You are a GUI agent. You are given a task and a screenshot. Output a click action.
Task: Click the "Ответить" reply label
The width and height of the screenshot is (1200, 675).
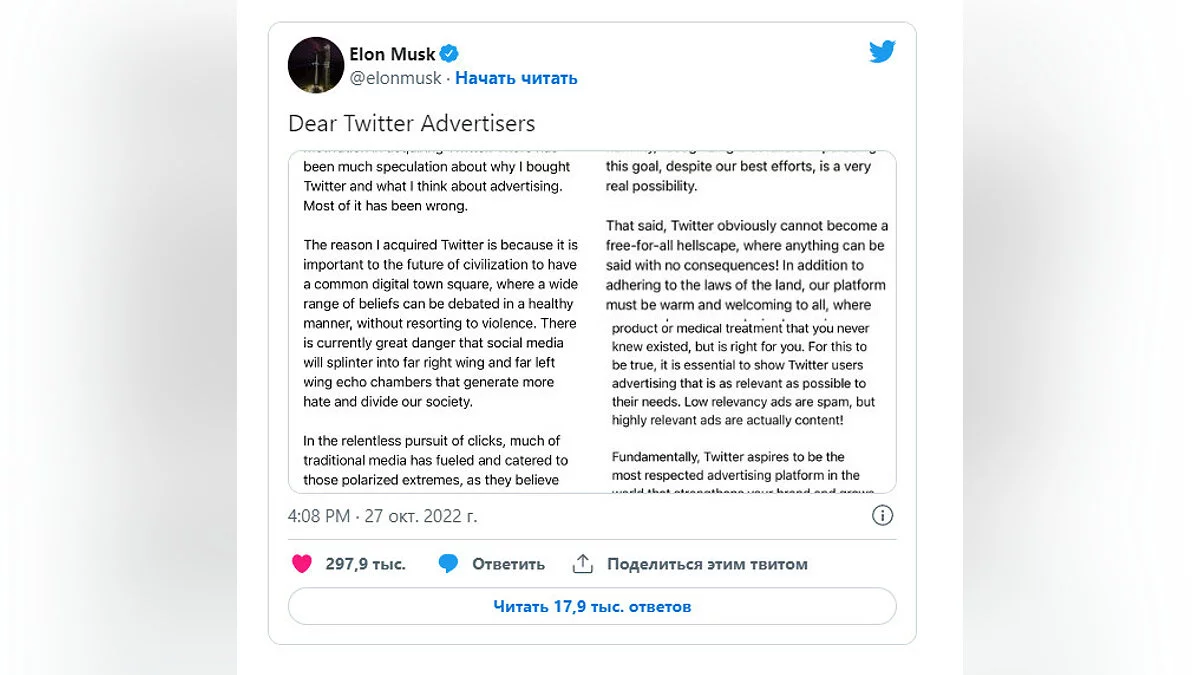point(508,564)
